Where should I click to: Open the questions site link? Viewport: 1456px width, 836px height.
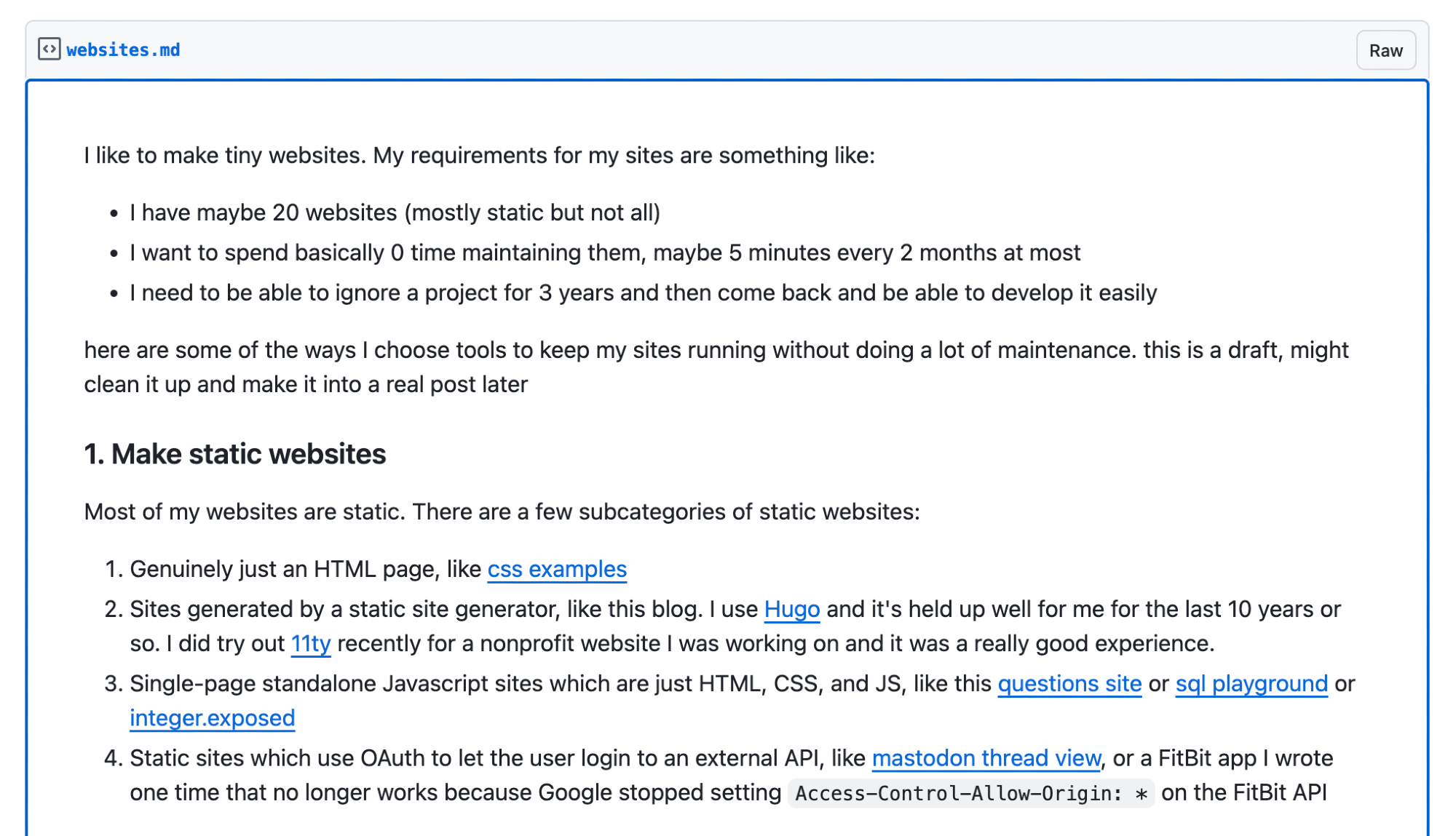pos(1069,683)
